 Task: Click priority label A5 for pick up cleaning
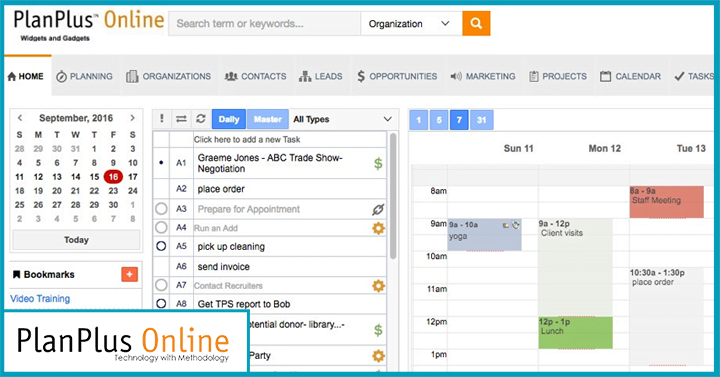pos(181,246)
